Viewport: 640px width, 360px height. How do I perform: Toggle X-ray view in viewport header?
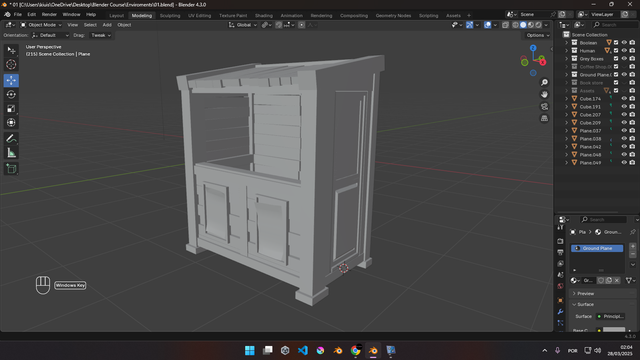coord(505,25)
